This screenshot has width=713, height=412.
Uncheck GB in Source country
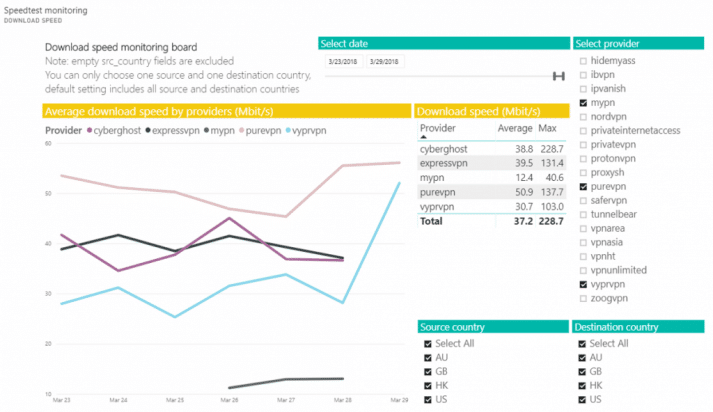(x=428, y=372)
